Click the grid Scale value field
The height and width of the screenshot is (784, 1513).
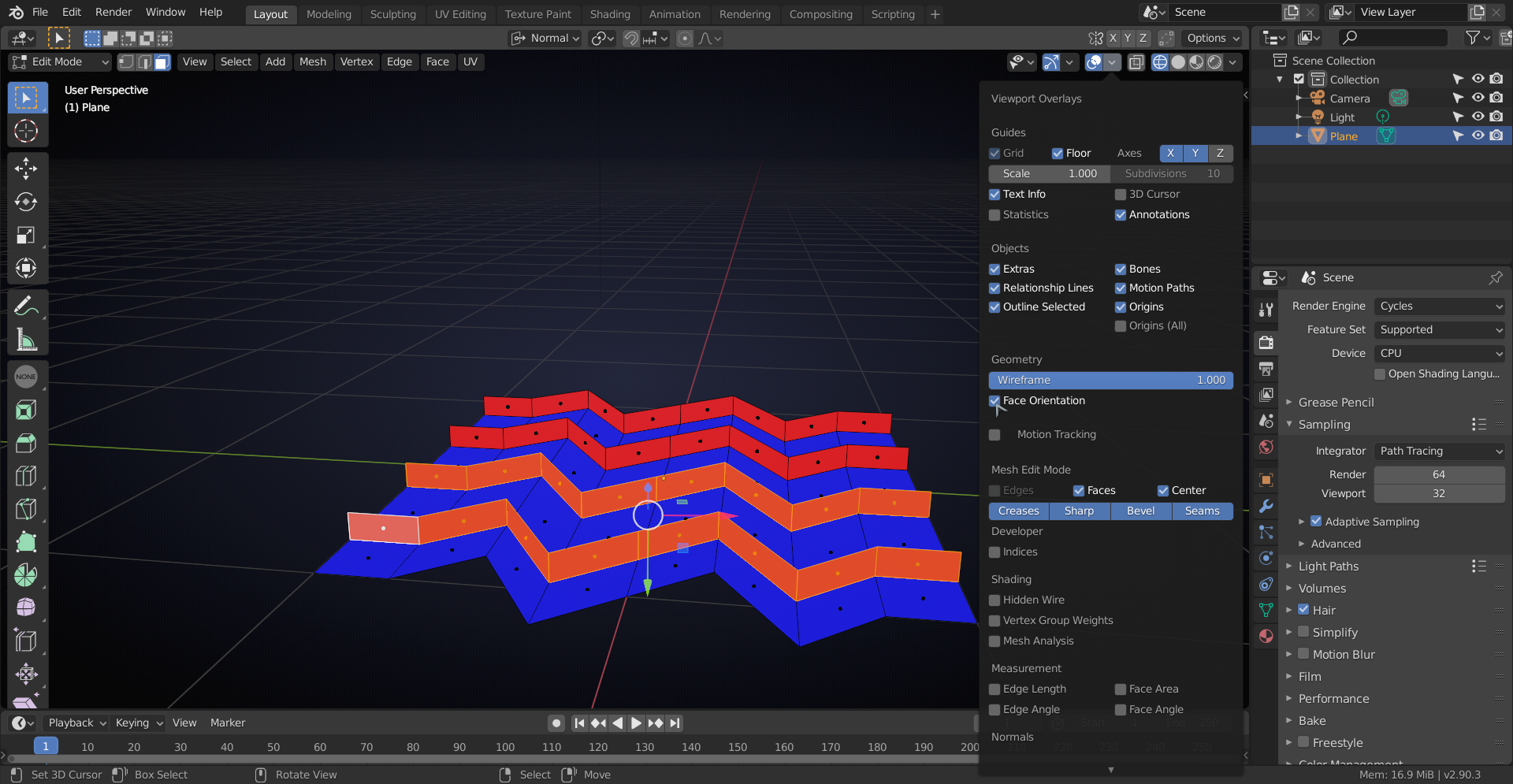(1049, 174)
